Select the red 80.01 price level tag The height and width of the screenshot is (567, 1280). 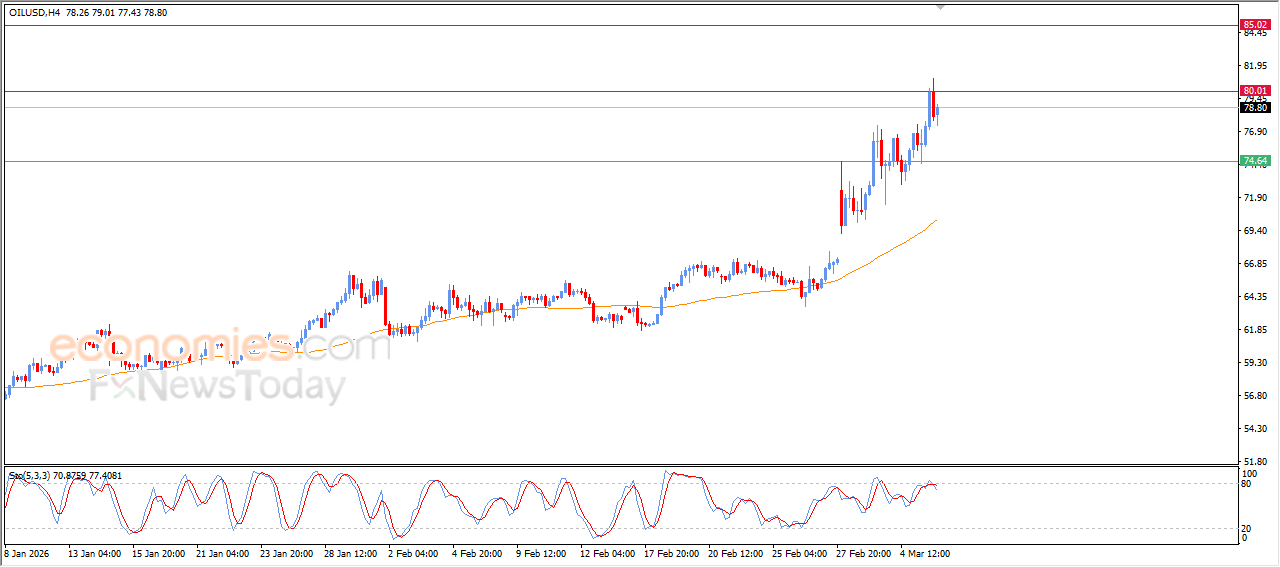coord(1254,91)
